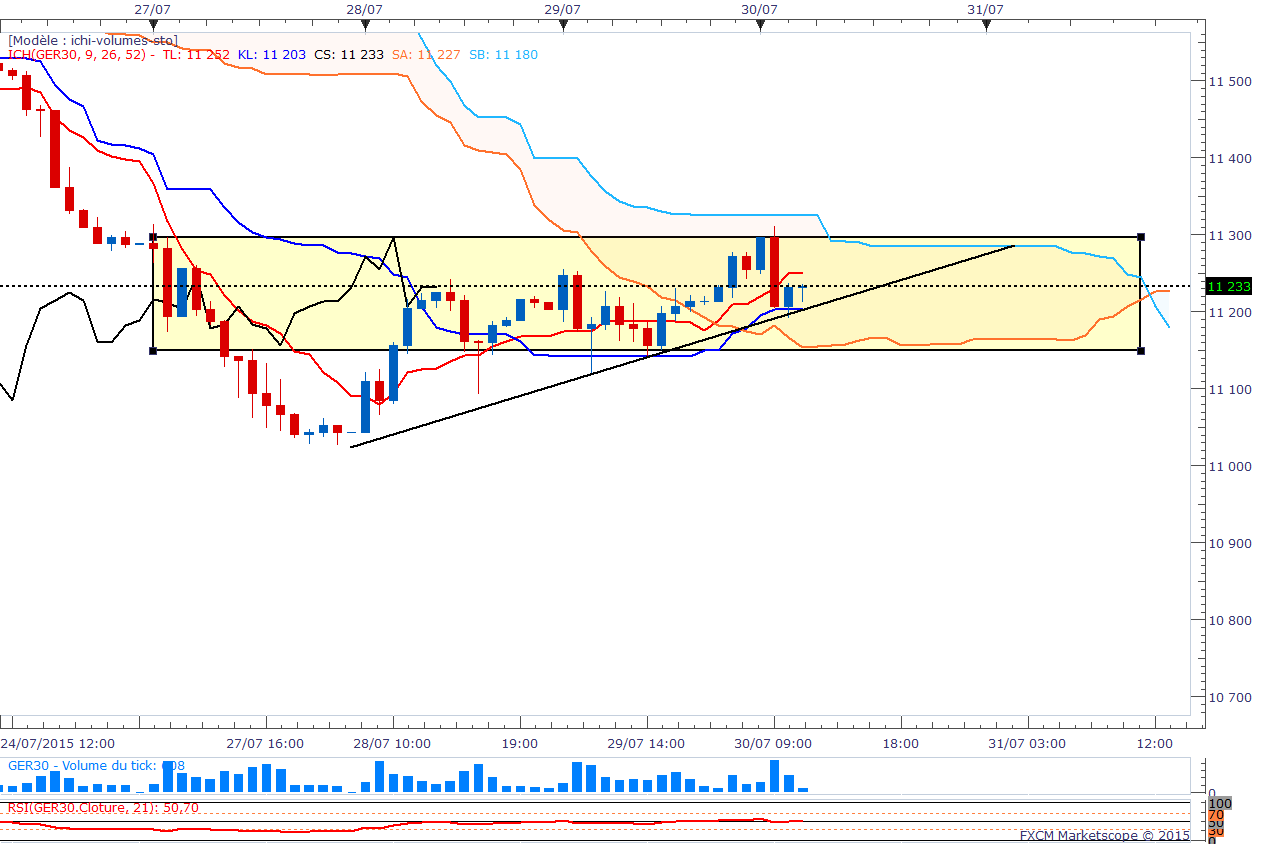The image size is (1263, 844).
Task: Click the SA: 11 227 legend entry
Action: [426, 55]
